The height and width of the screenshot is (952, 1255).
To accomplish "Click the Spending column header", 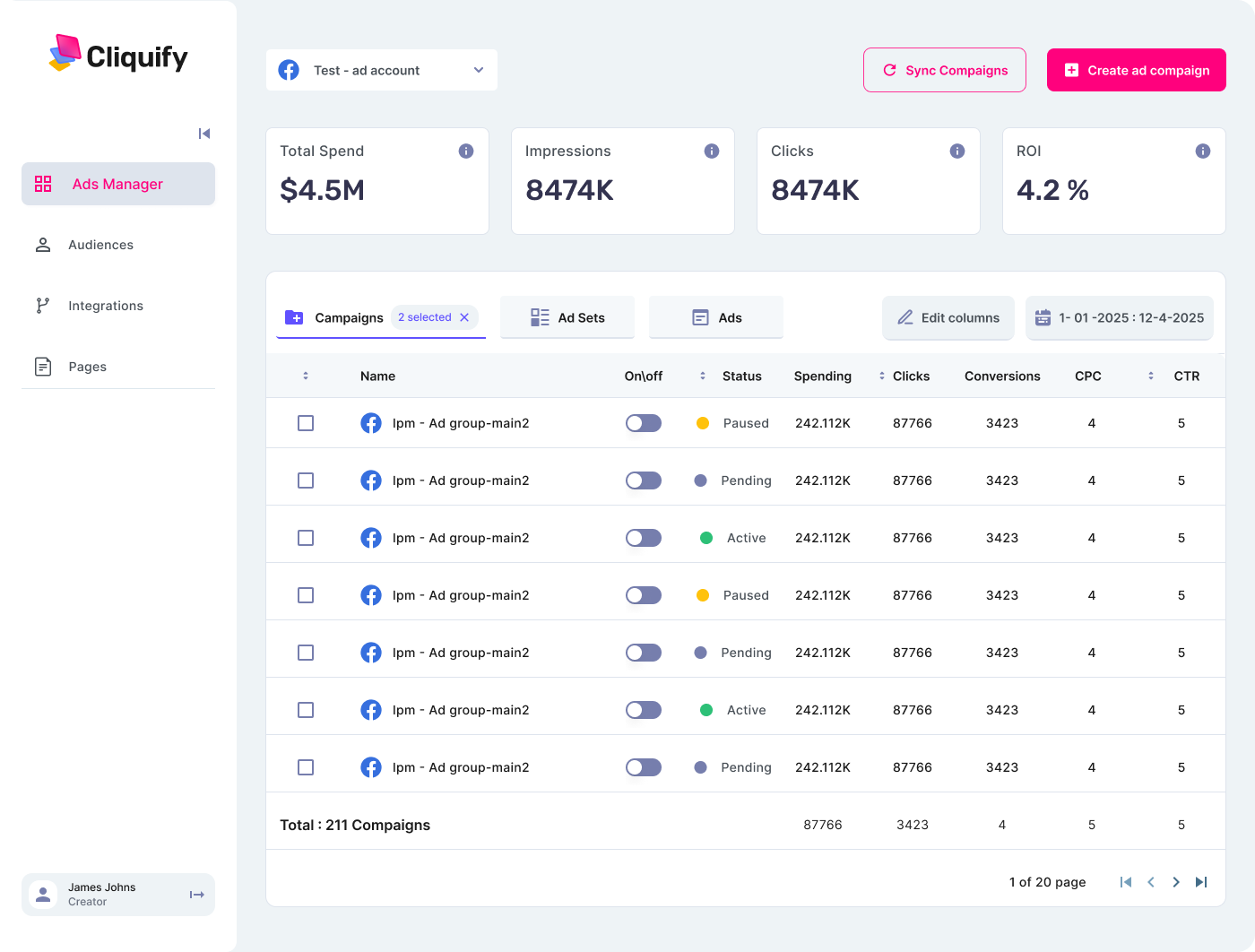I will pyautogui.click(x=823, y=376).
